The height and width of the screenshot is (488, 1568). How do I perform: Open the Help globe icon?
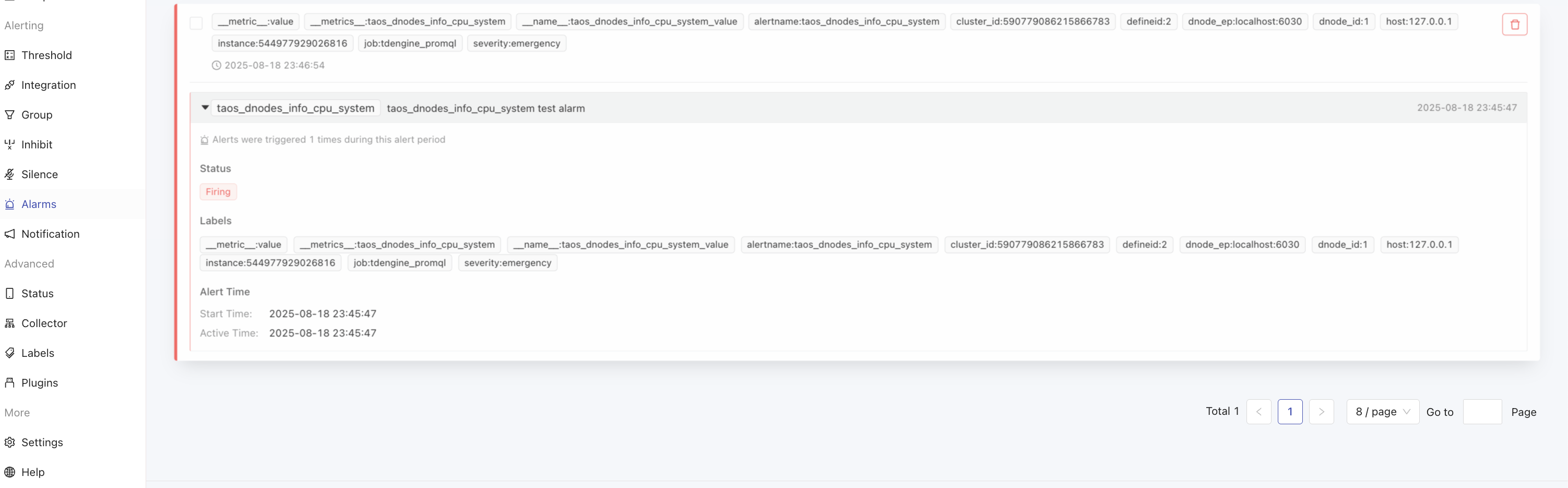(x=10, y=473)
